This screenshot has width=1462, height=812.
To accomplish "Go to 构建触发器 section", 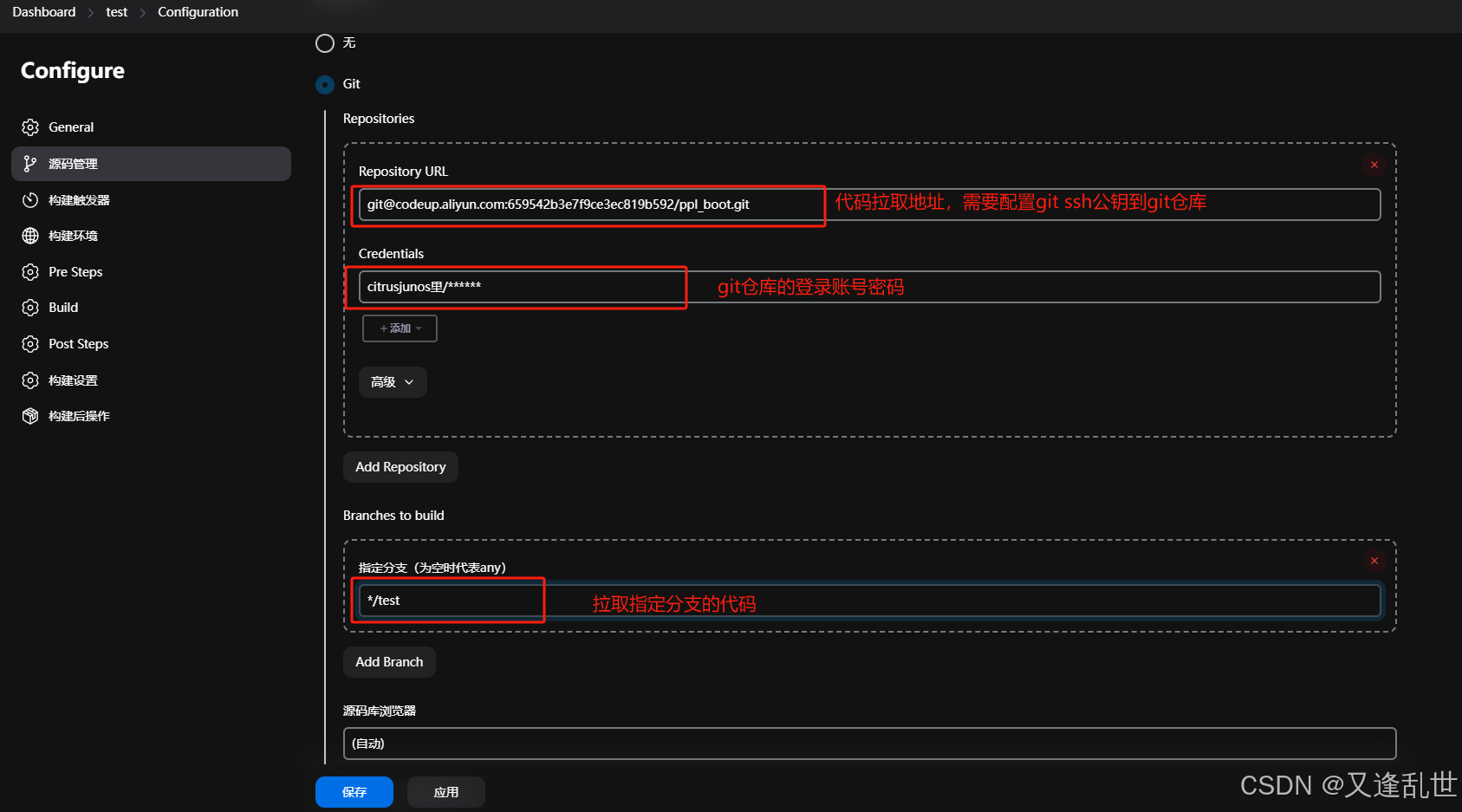I will coord(151,200).
